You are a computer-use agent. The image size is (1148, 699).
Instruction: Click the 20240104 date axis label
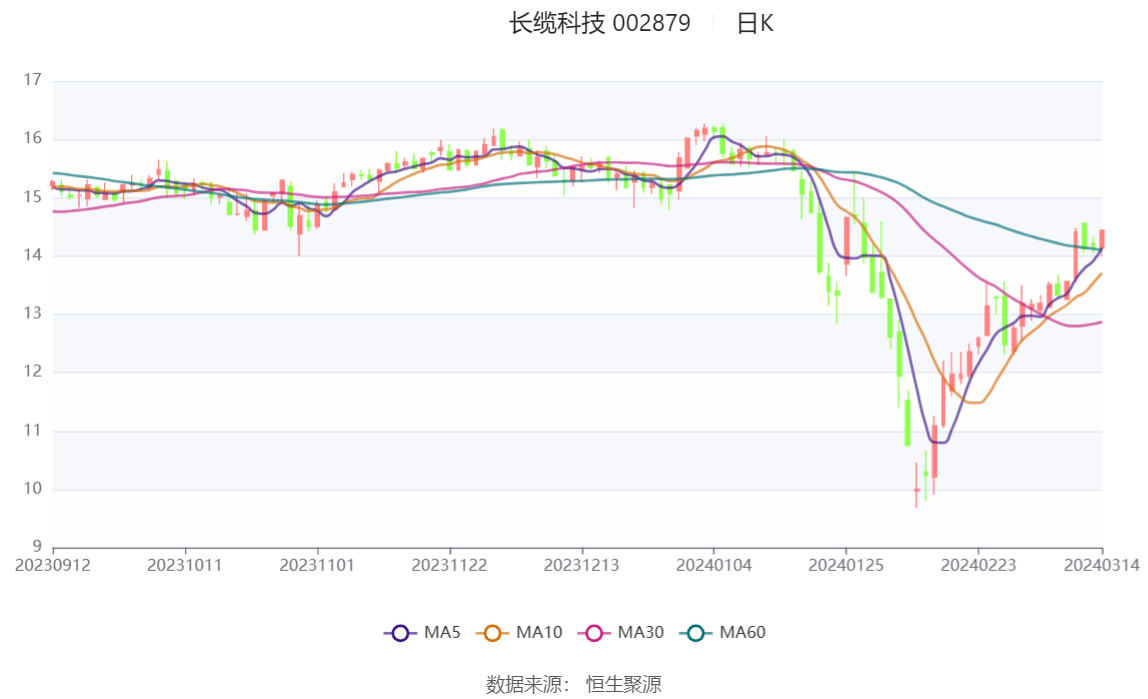point(714,566)
